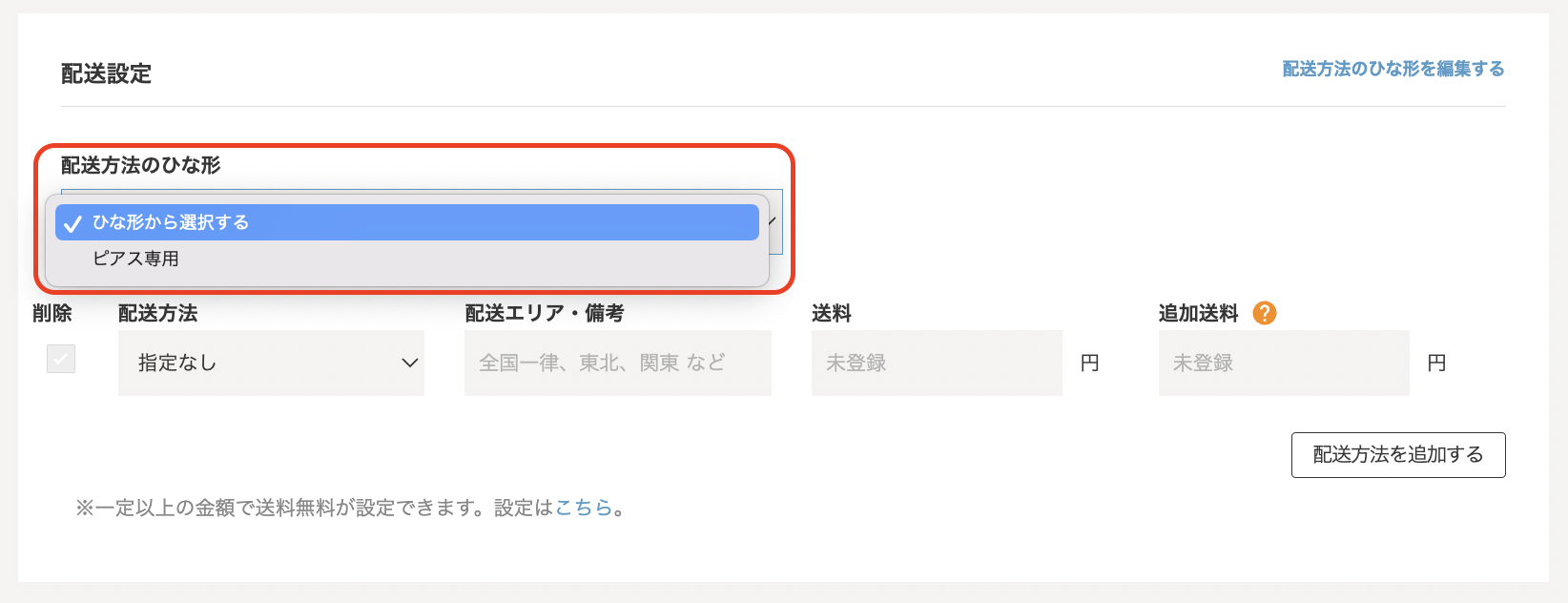The width and height of the screenshot is (1568, 603).
Task: Click the 追加送料 column label
Action: [1198, 313]
